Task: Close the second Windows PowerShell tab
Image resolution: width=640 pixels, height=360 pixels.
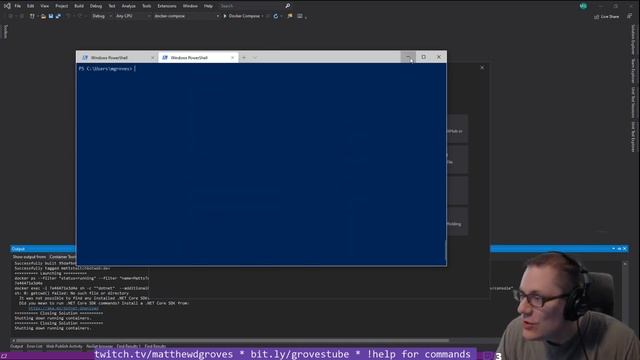Action: (233, 58)
